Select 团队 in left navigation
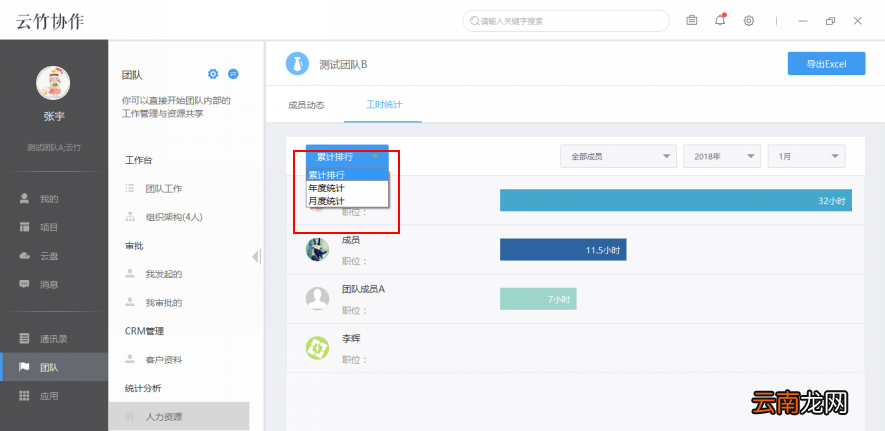The height and width of the screenshot is (431, 885). coord(54,367)
